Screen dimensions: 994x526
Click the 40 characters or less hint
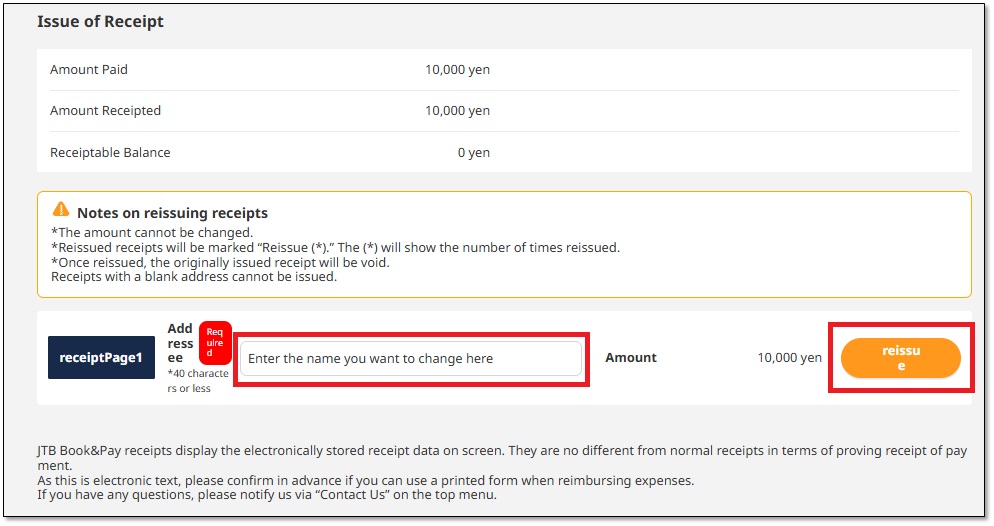(197, 381)
